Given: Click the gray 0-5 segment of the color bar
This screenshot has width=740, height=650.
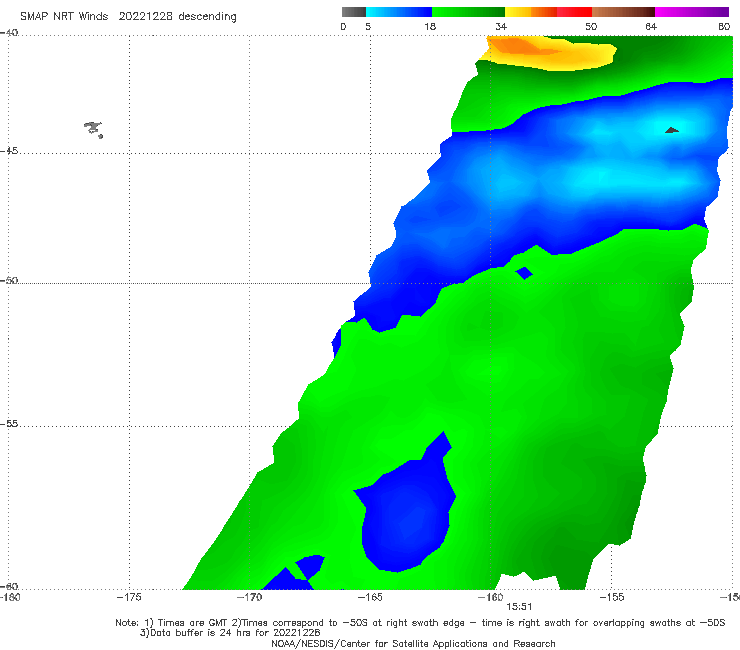Looking at the screenshot, I should point(354,12).
